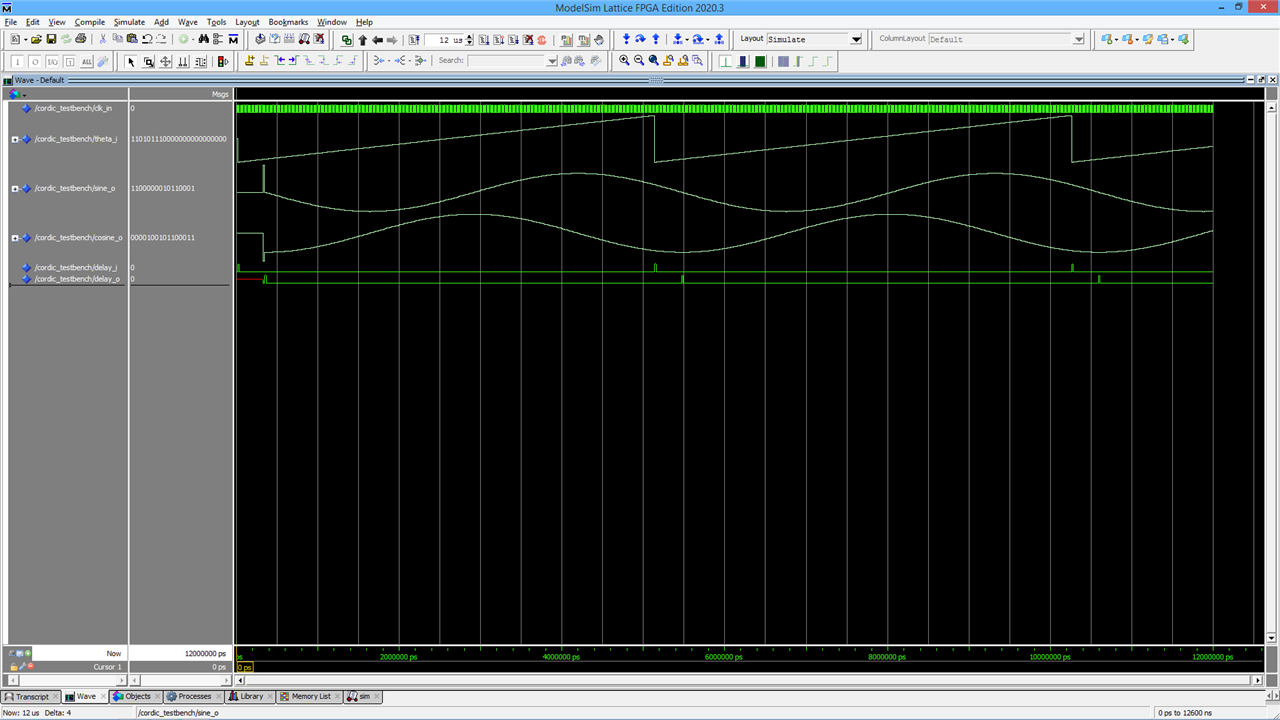The image size is (1280, 720).
Task: Click the Paste clipboard icon
Action: click(132, 39)
